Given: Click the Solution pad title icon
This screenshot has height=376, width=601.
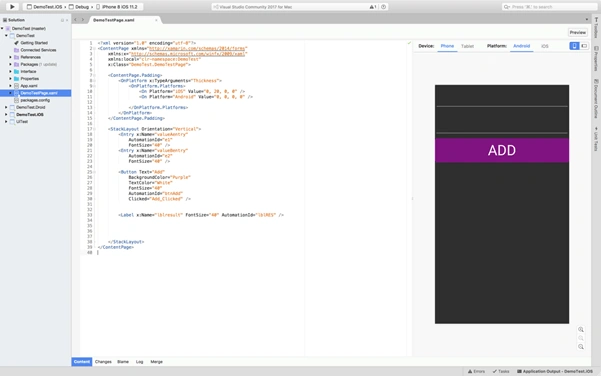Looking at the screenshot, I should click(5, 20).
